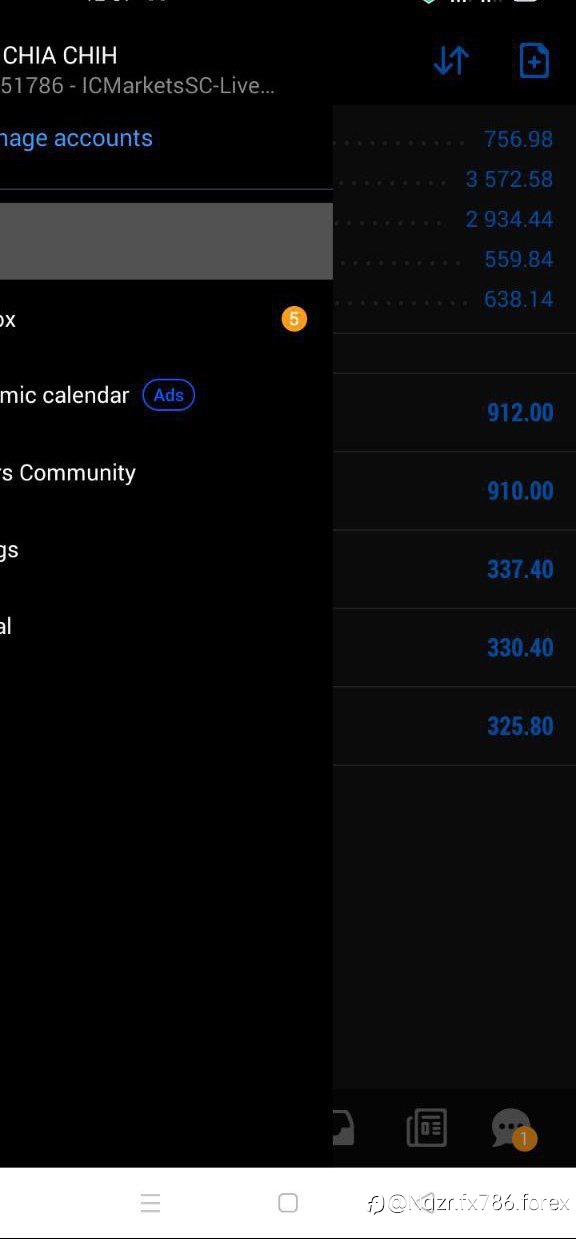
Task: Open the Mailbox menu item
Action: click(x=166, y=319)
